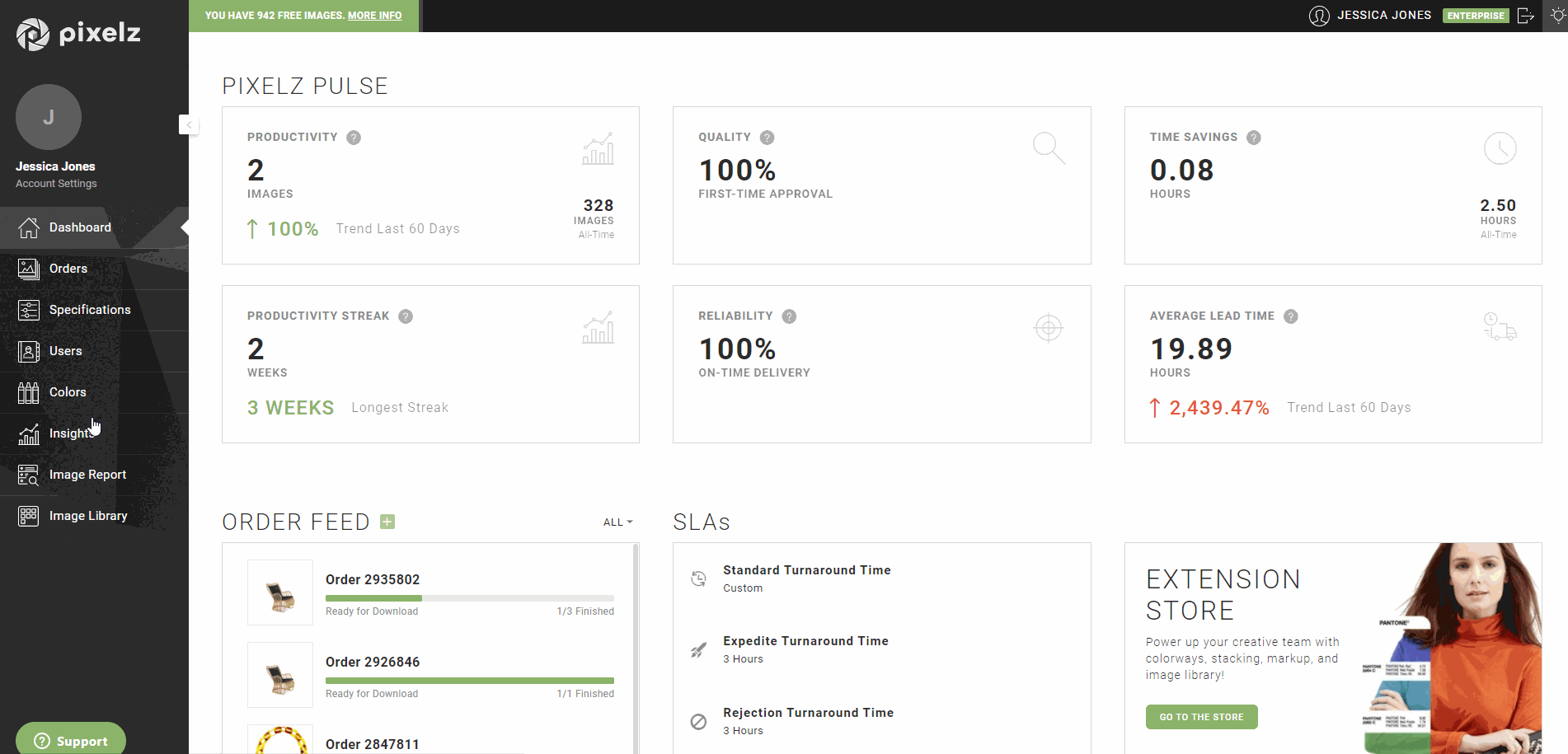Click the logout icon in top bar
The image size is (1568, 754).
point(1526,16)
